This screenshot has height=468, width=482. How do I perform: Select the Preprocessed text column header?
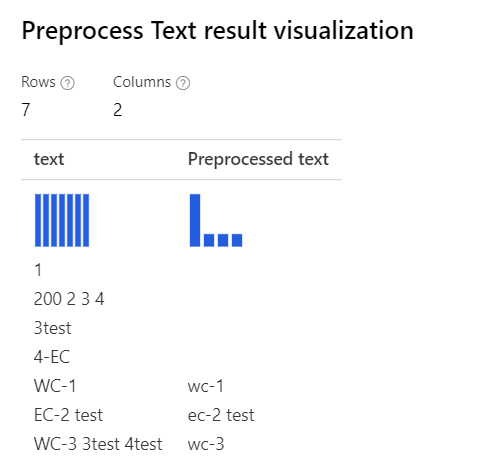click(258, 159)
